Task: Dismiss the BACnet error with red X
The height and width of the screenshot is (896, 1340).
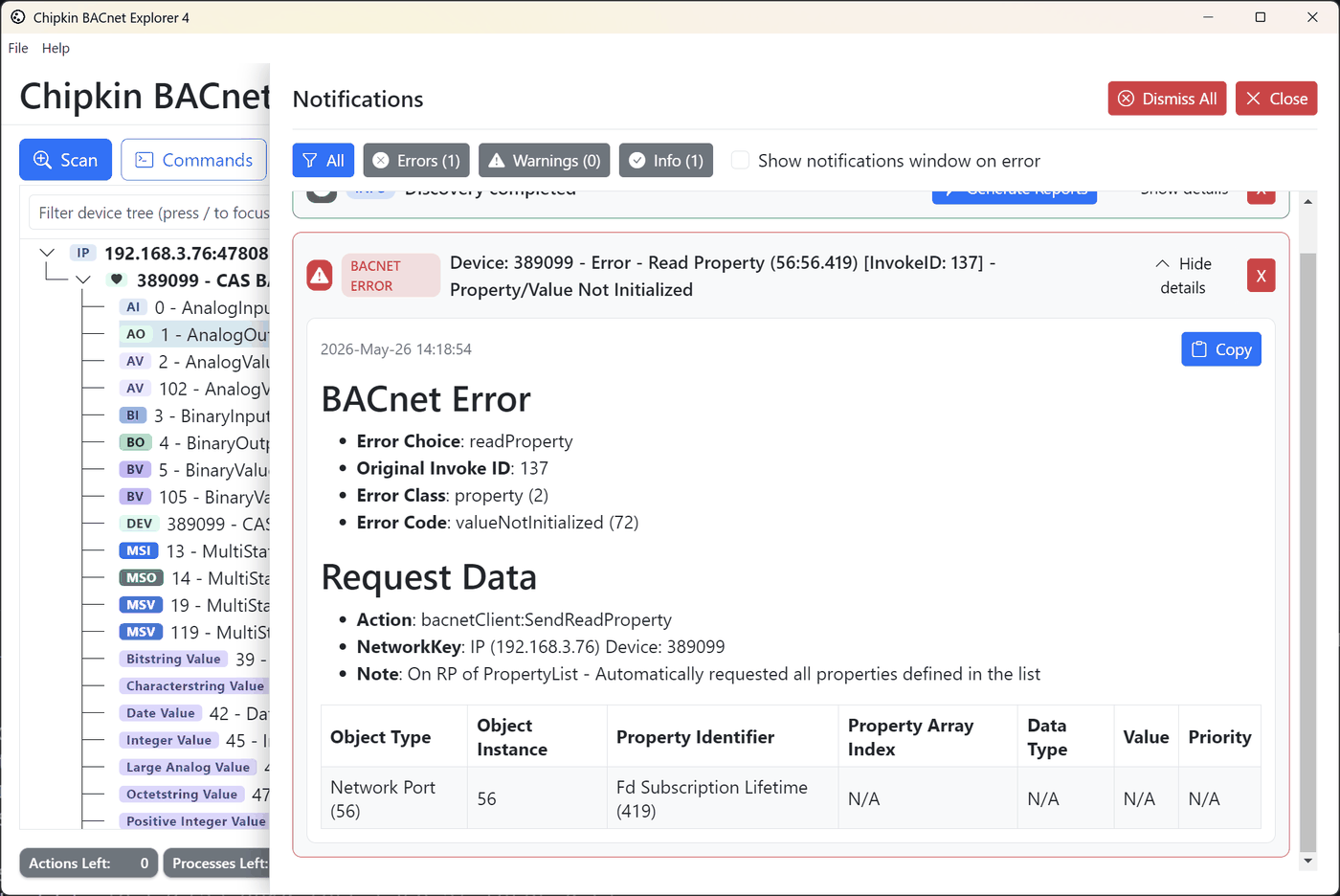Action: pyautogui.click(x=1261, y=276)
